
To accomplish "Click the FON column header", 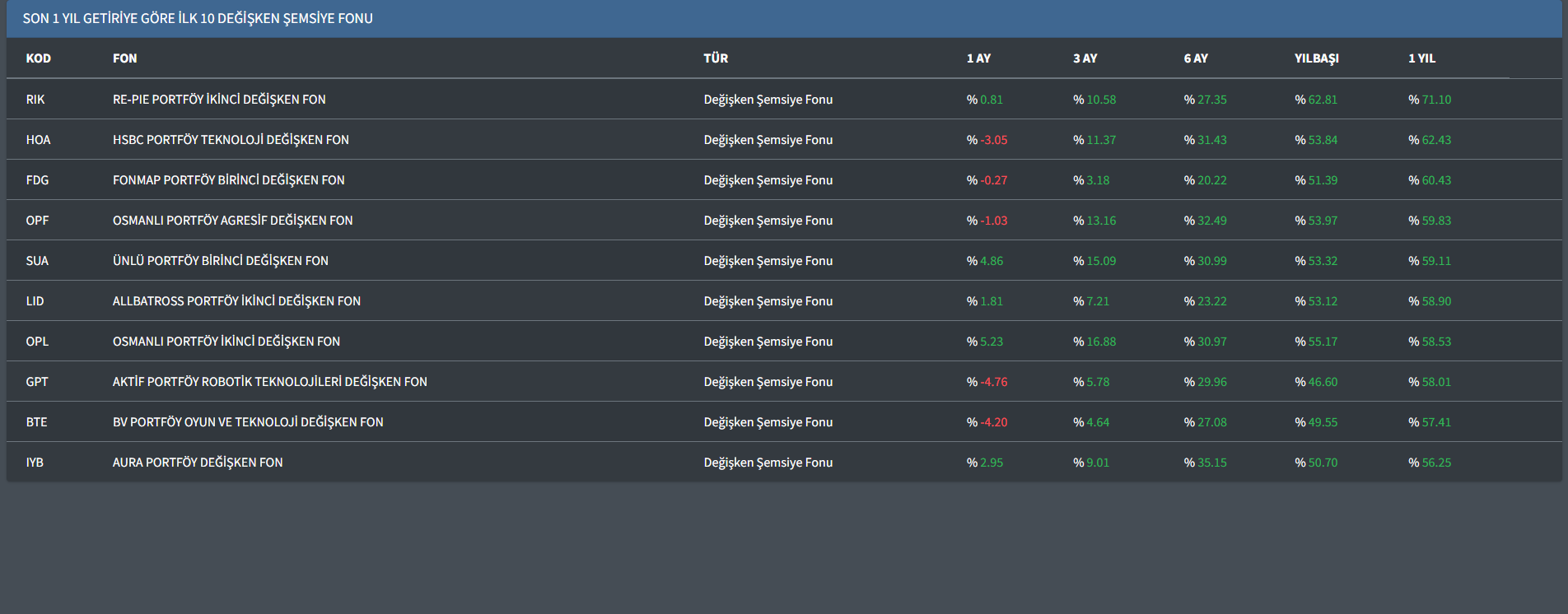I will pos(124,58).
